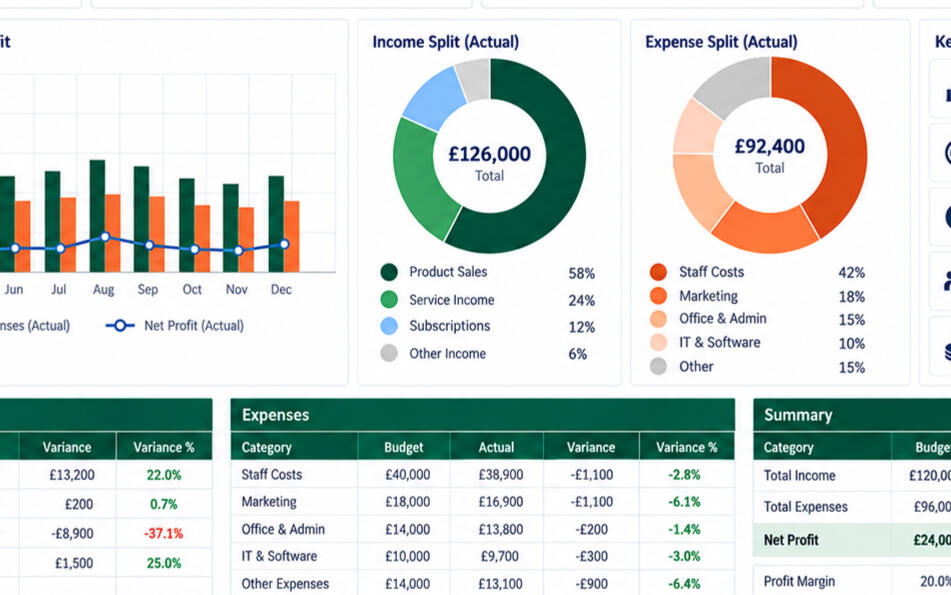This screenshot has height=595, width=951.
Task: Select the "42%" Staff Costs share value
Action: tap(852, 273)
